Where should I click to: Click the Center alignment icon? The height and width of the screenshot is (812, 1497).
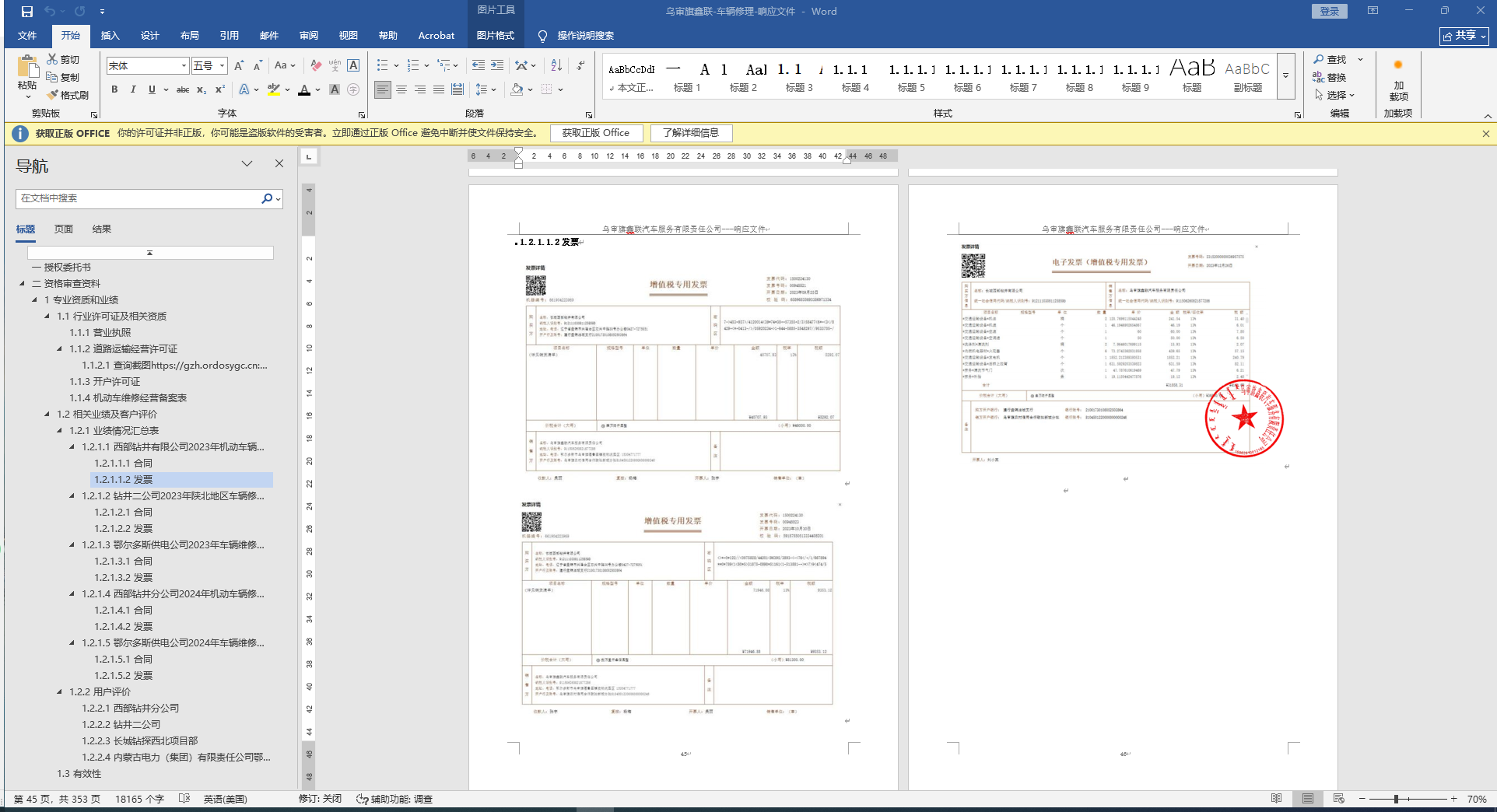[401, 90]
